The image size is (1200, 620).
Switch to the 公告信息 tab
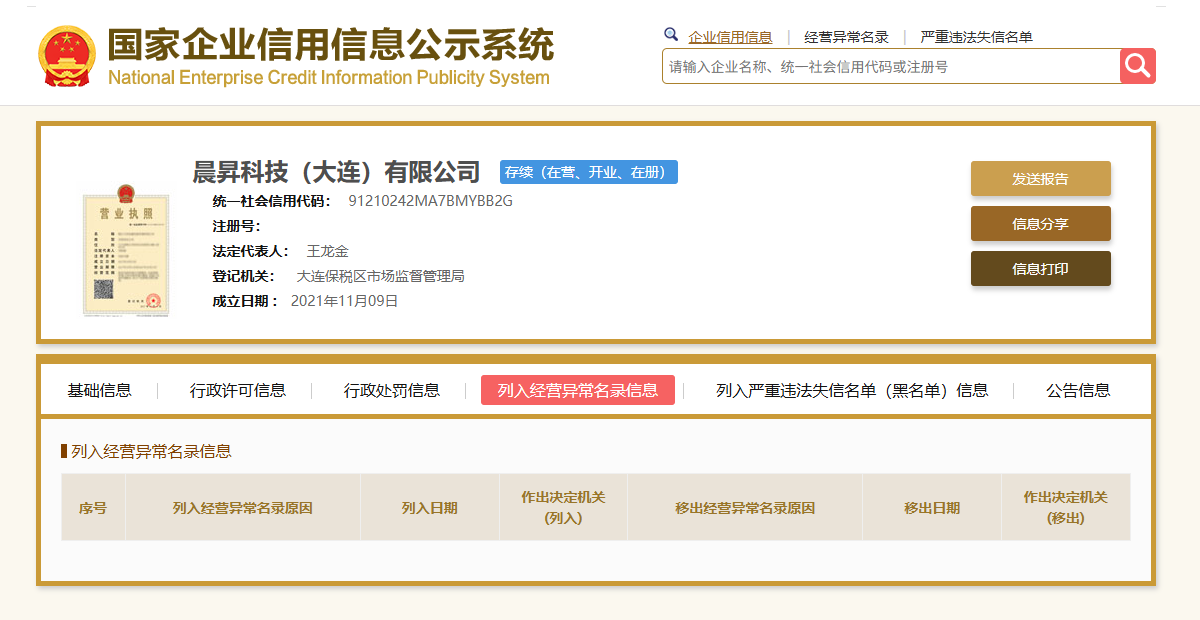(x=1078, y=390)
